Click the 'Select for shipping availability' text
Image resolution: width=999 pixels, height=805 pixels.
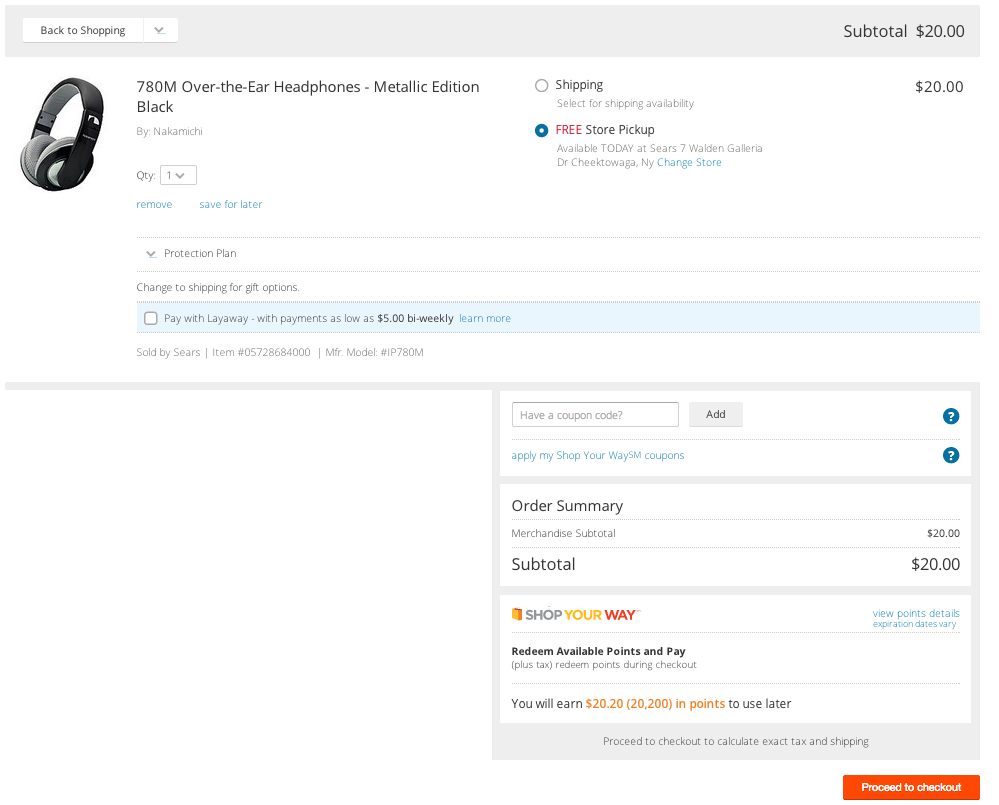tap(626, 103)
